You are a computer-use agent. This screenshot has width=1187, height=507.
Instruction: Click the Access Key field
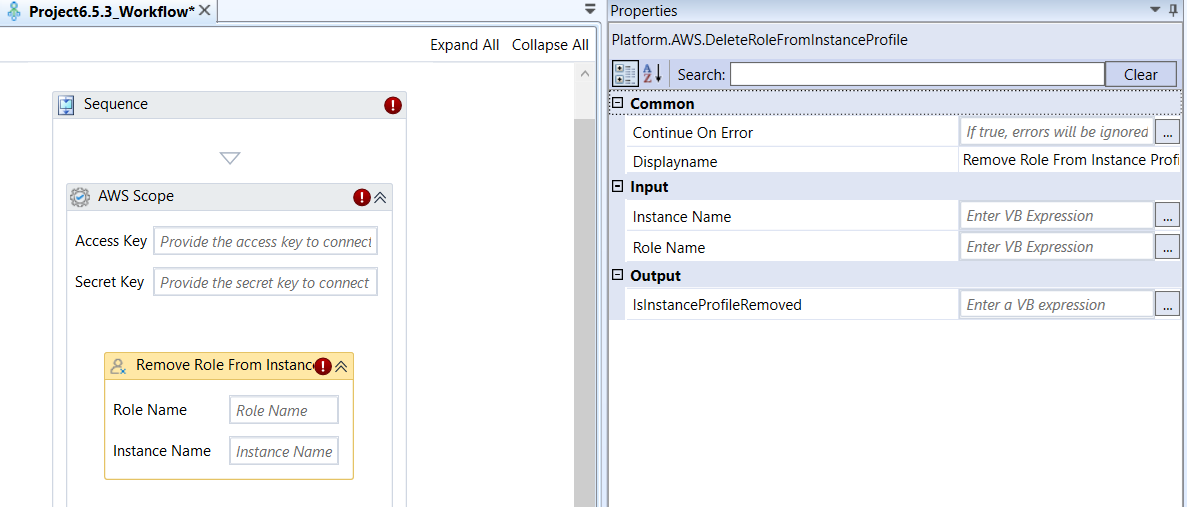265,242
